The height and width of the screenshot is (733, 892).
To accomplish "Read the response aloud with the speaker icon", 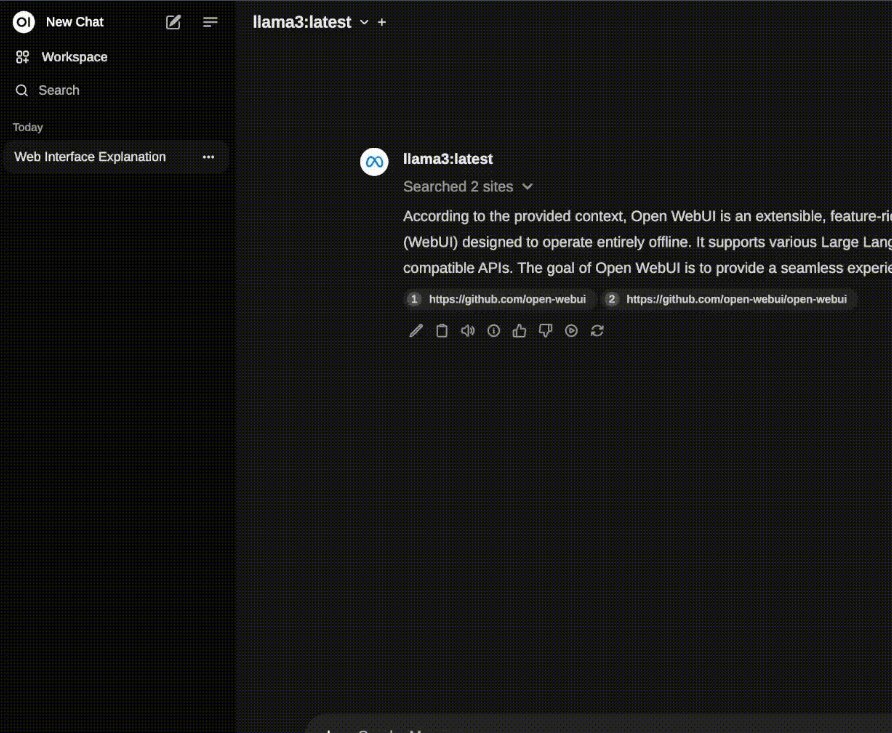I will point(468,331).
